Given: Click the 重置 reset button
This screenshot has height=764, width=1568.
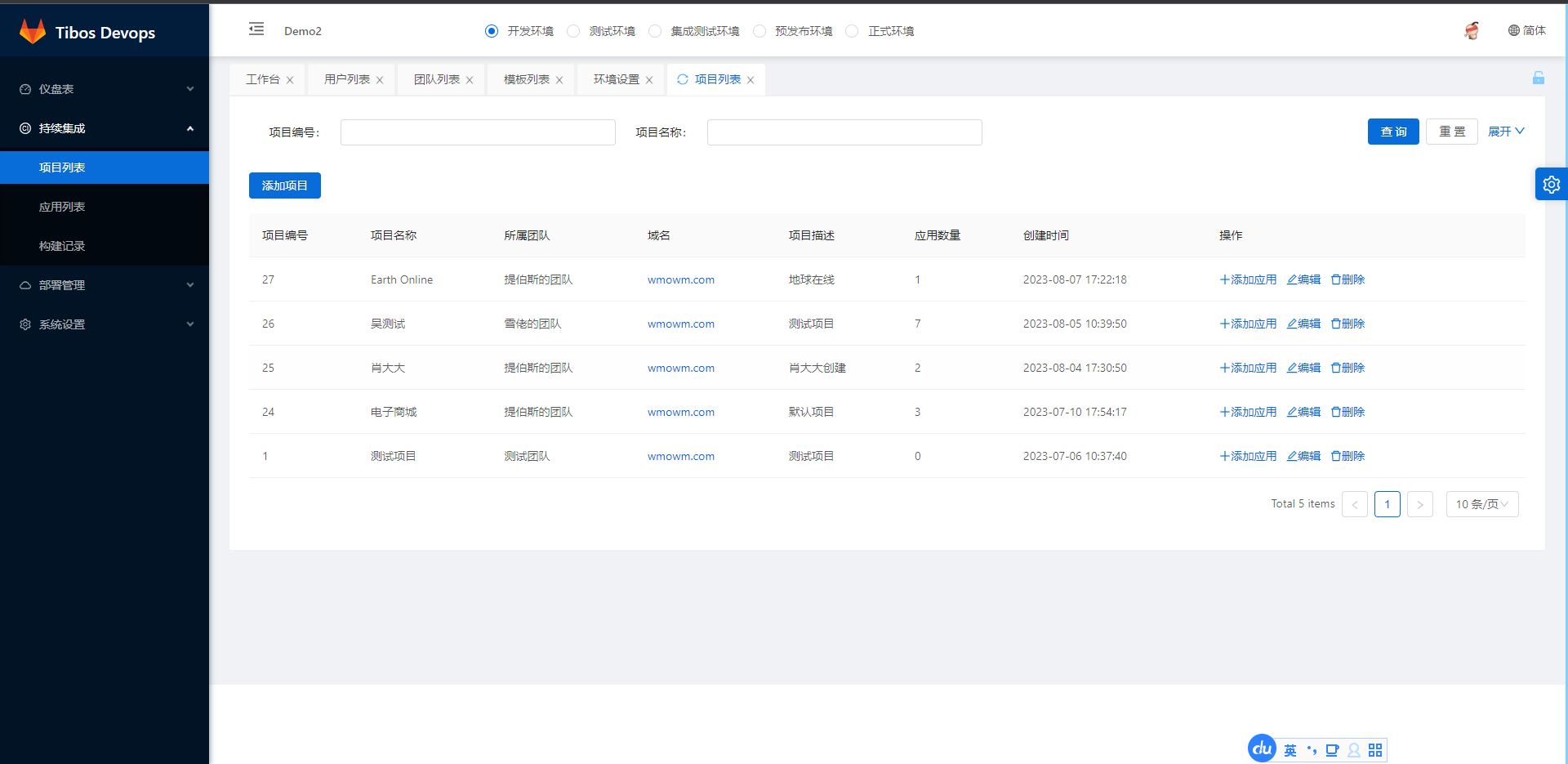Looking at the screenshot, I should (1452, 132).
